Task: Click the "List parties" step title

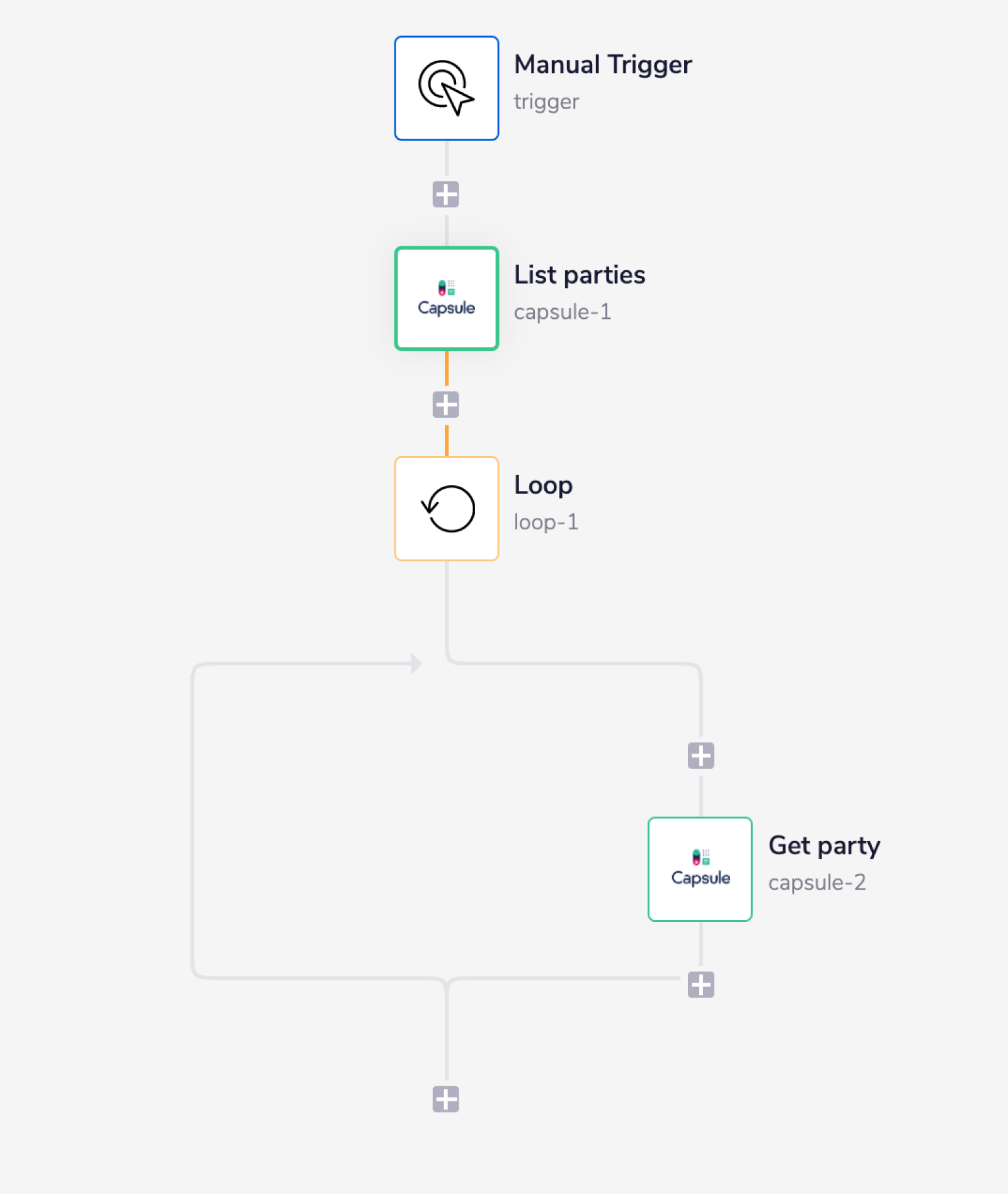Action: 579,275
